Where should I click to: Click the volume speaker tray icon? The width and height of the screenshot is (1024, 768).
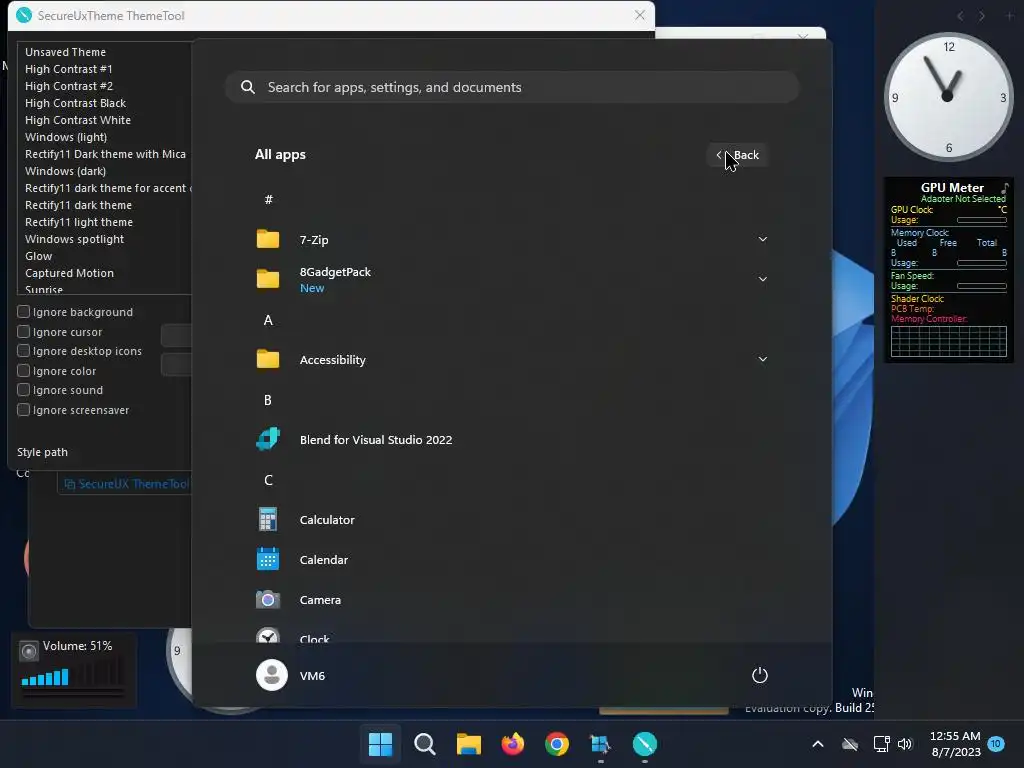coord(904,744)
